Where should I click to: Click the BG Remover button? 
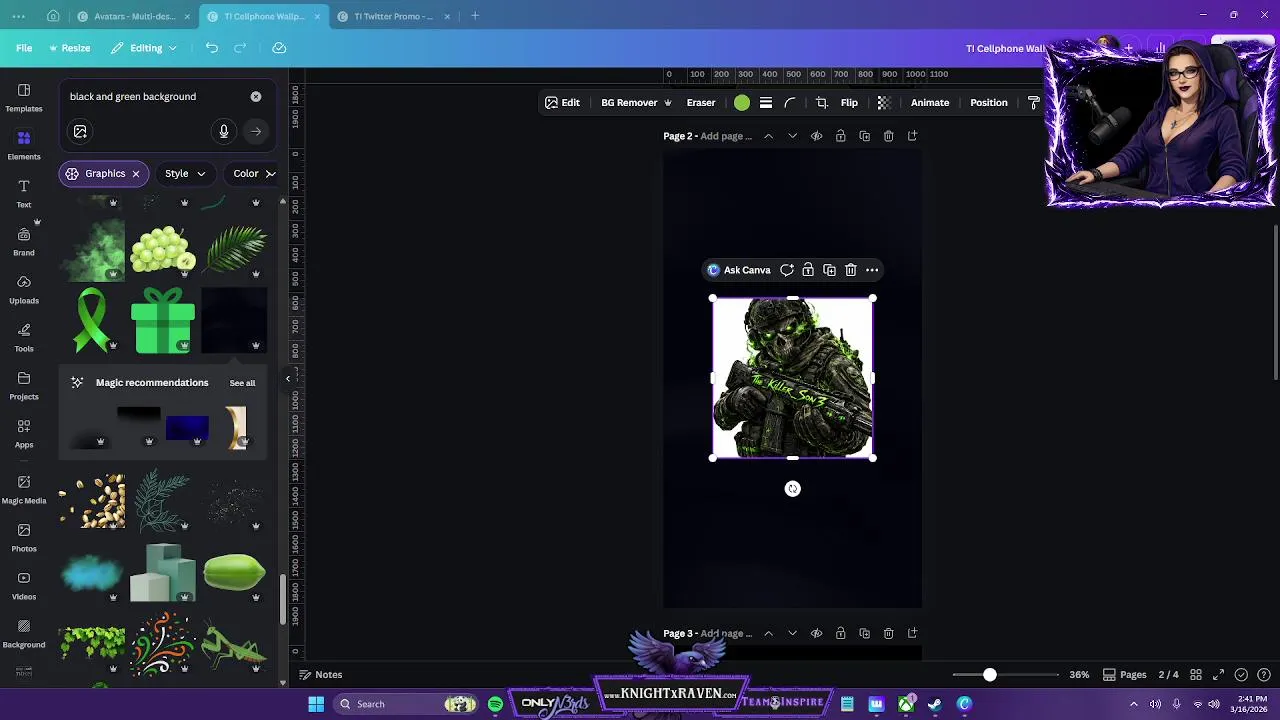pyautogui.click(x=635, y=103)
